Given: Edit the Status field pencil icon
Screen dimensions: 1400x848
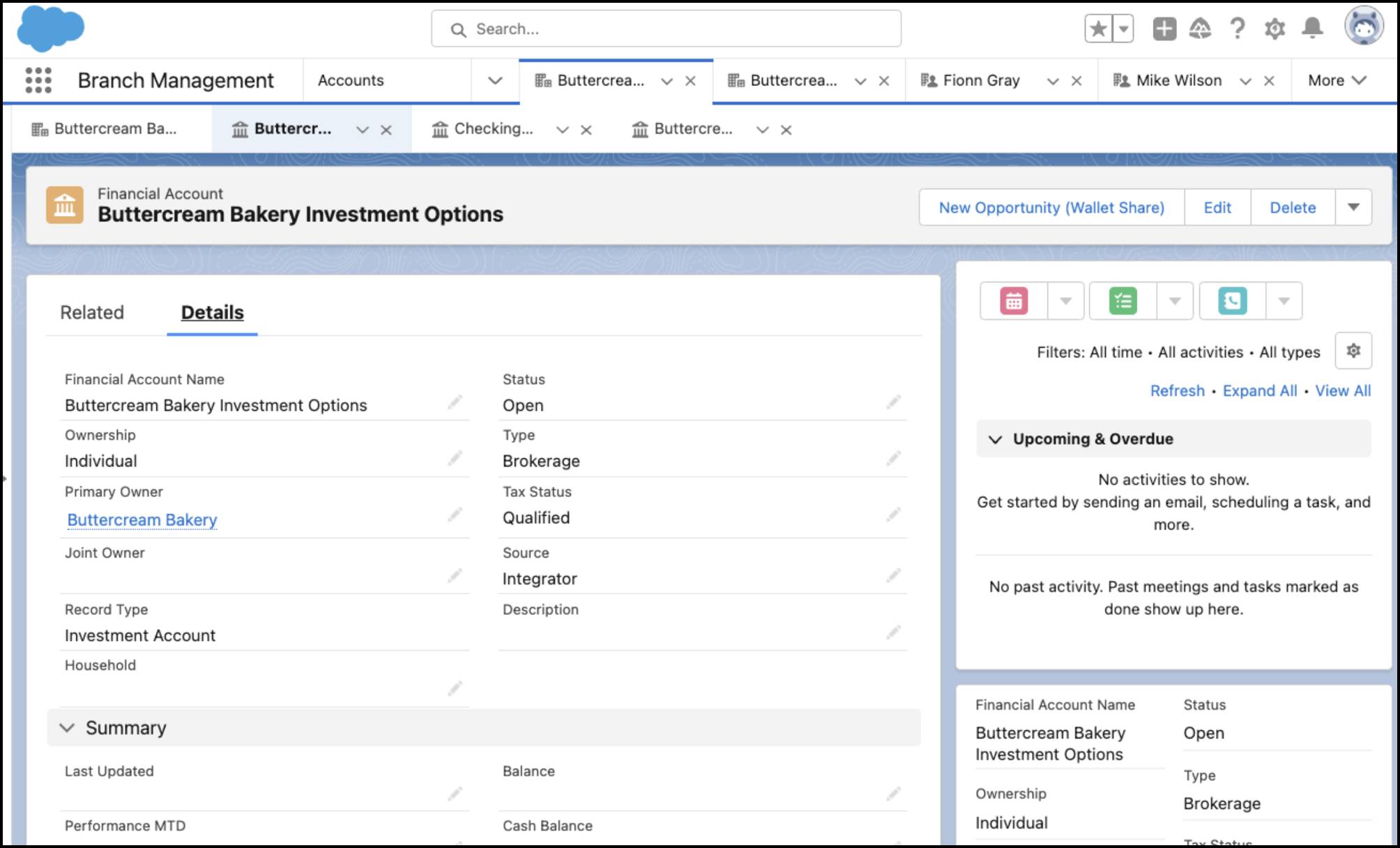Looking at the screenshot, I should tap(893, 402).
